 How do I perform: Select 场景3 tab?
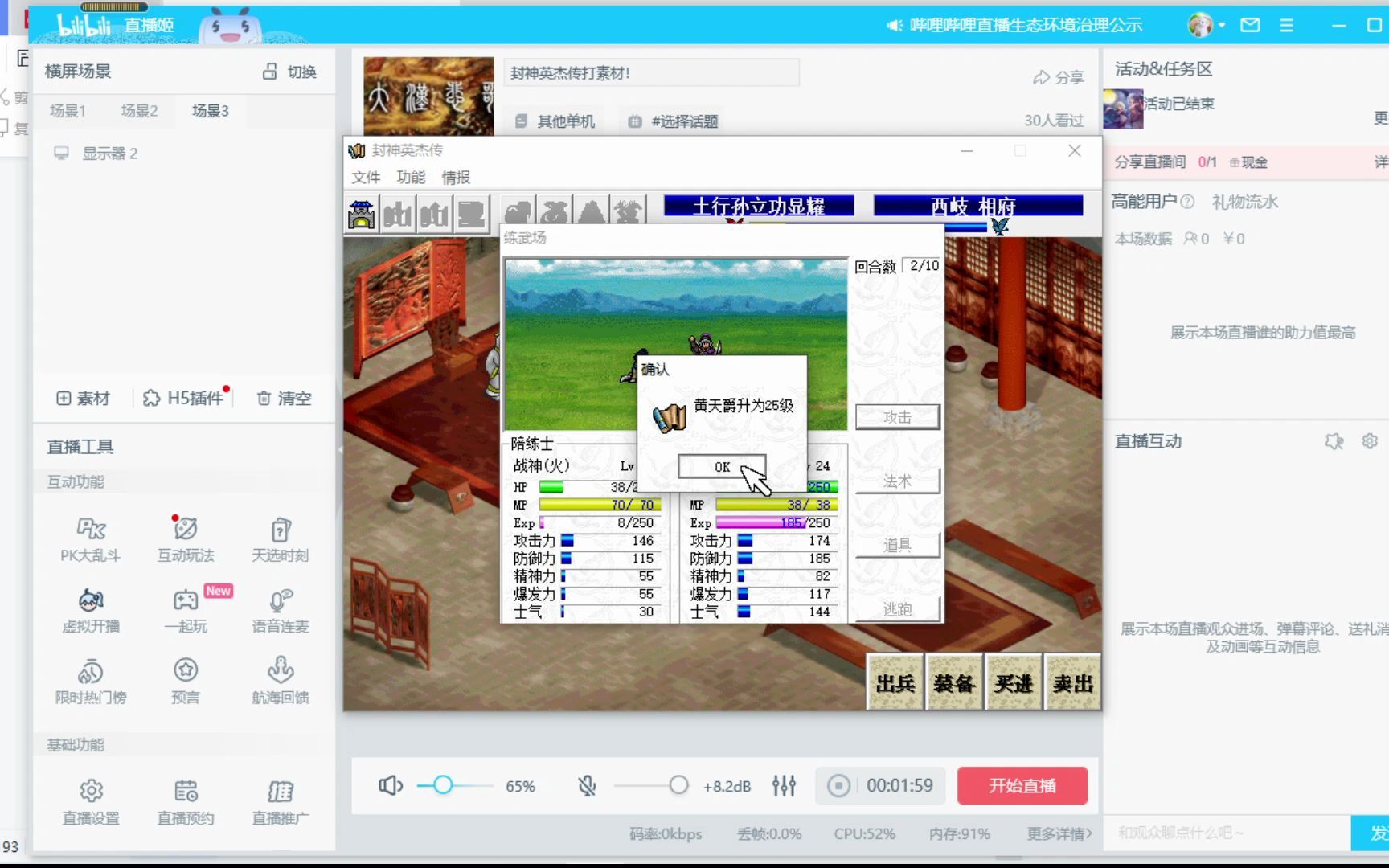coord(210,110)
